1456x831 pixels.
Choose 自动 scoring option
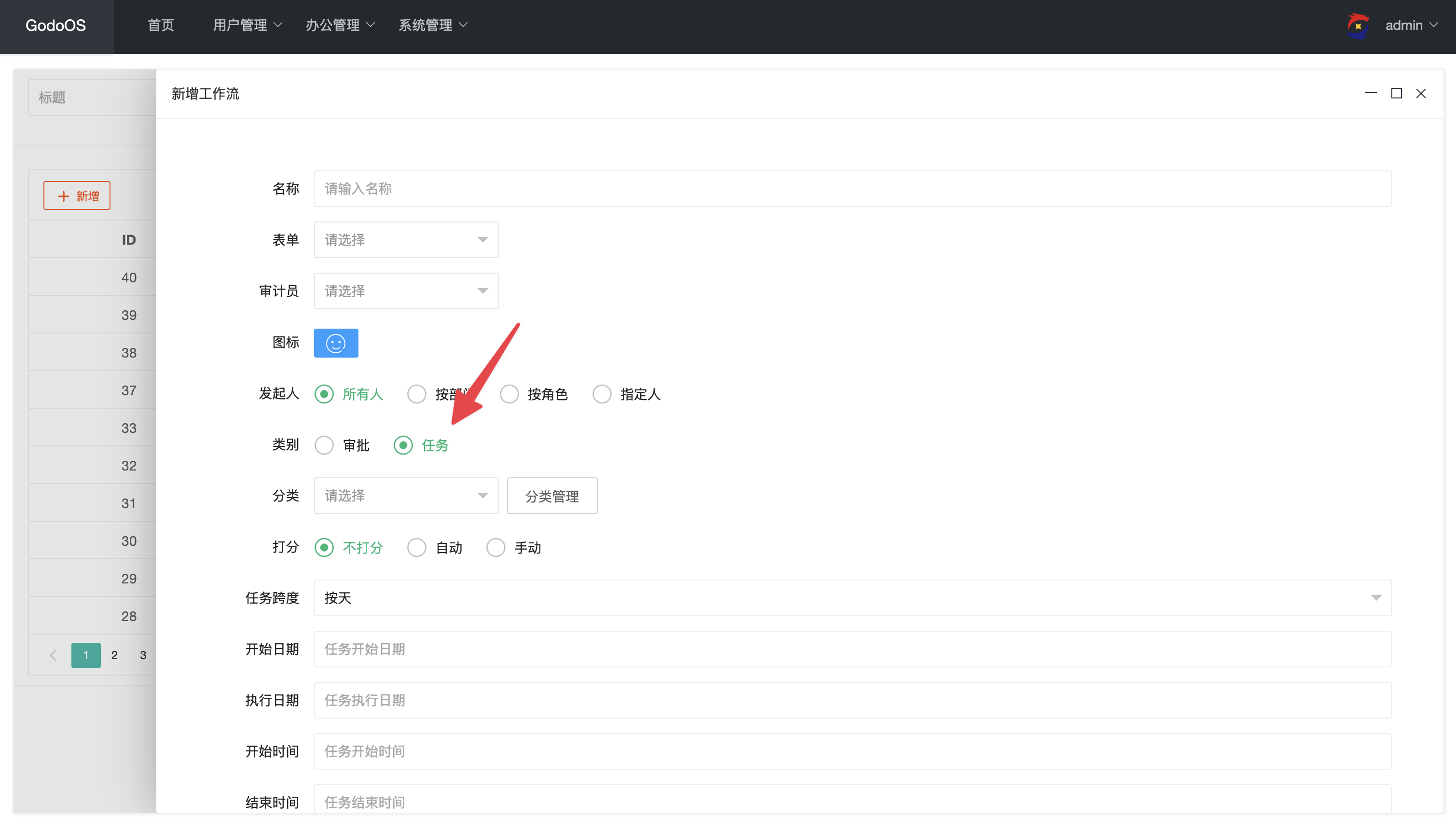(416, 548)
